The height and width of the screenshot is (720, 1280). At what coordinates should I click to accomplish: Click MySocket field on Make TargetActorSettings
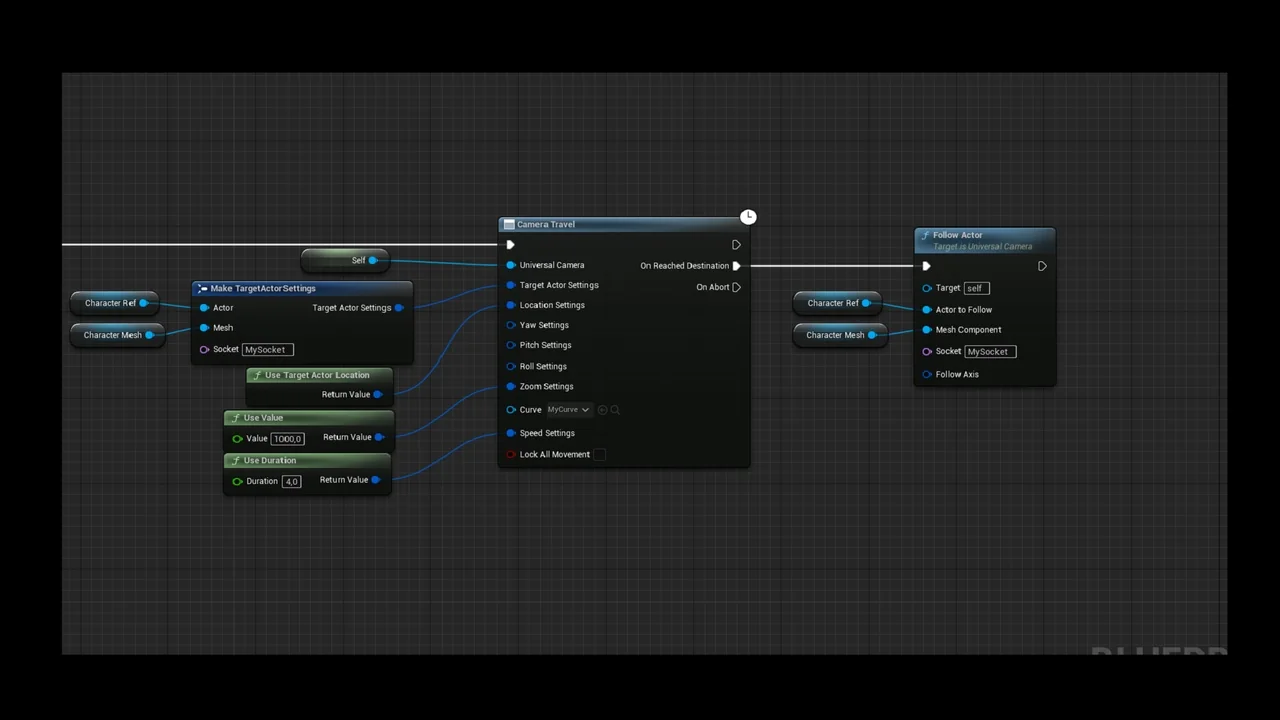(265, 349)
